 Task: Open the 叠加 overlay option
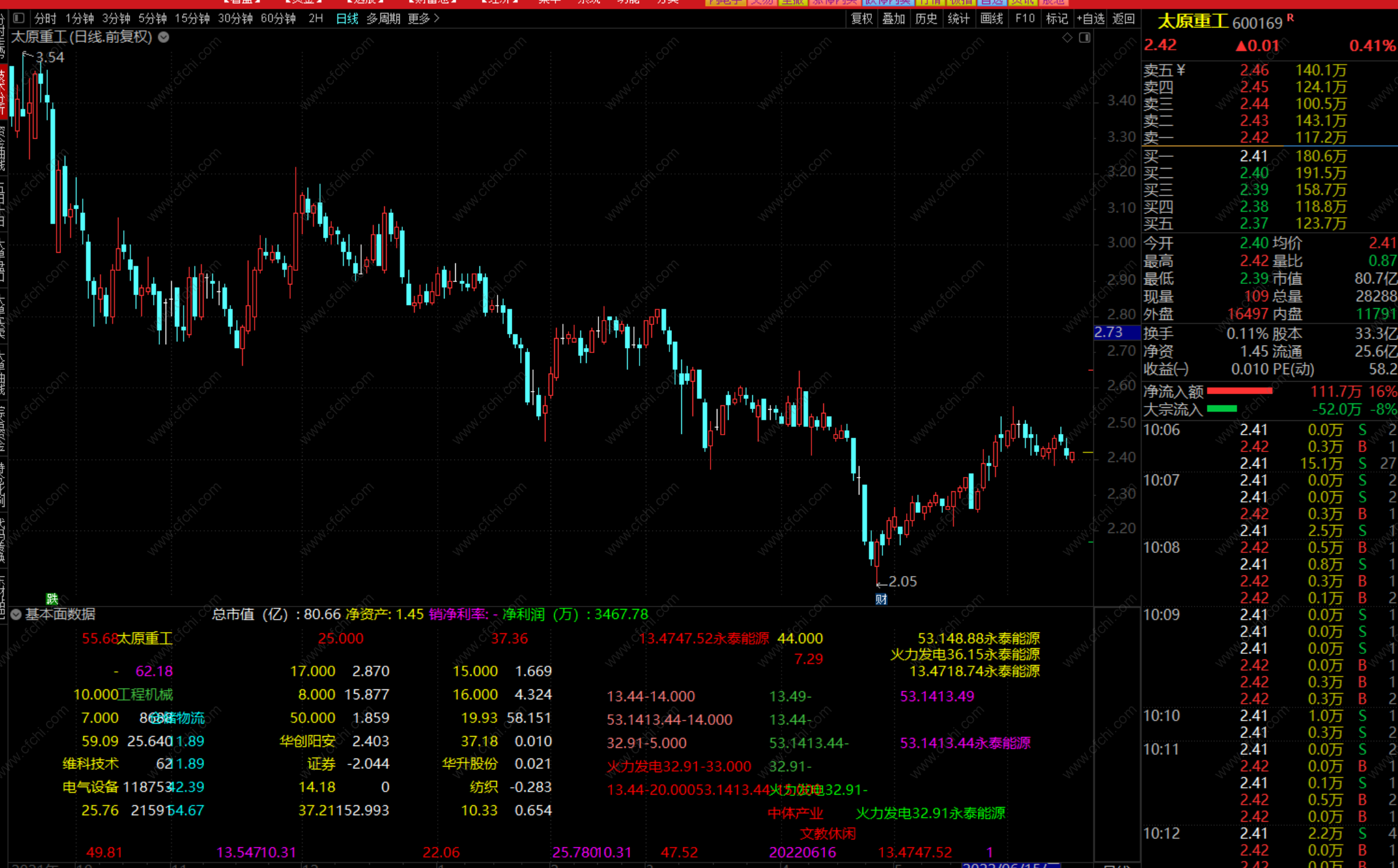[x=894, y=19]
